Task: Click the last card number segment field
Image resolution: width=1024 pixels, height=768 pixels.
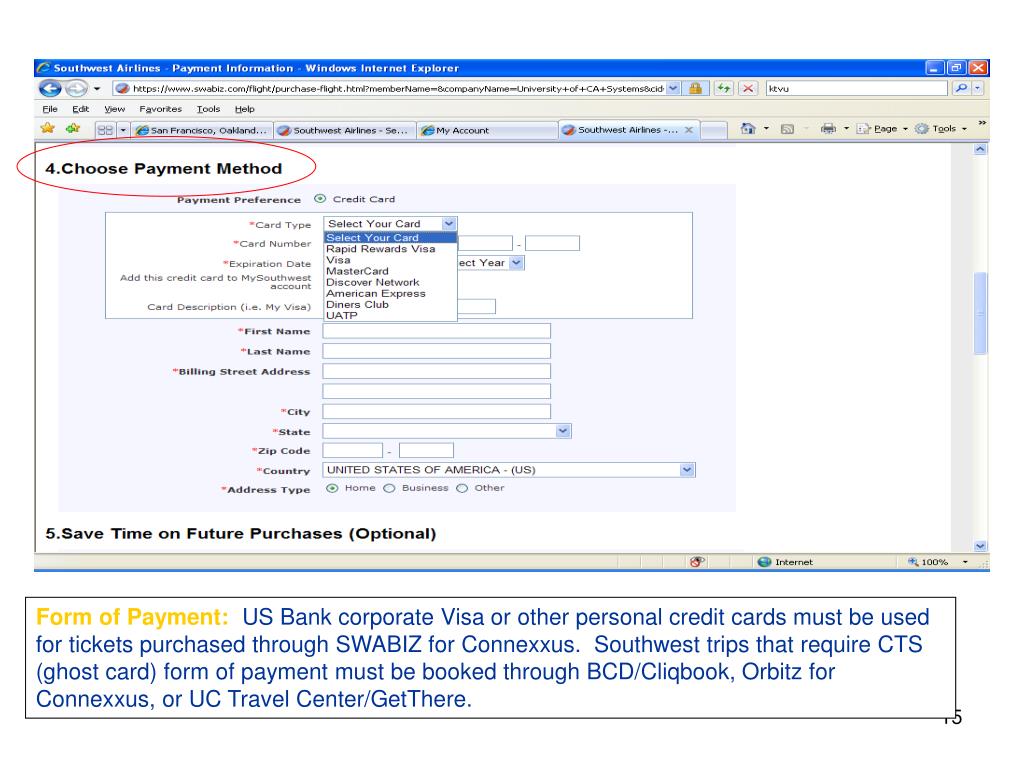Action: [x=552, y=244]
